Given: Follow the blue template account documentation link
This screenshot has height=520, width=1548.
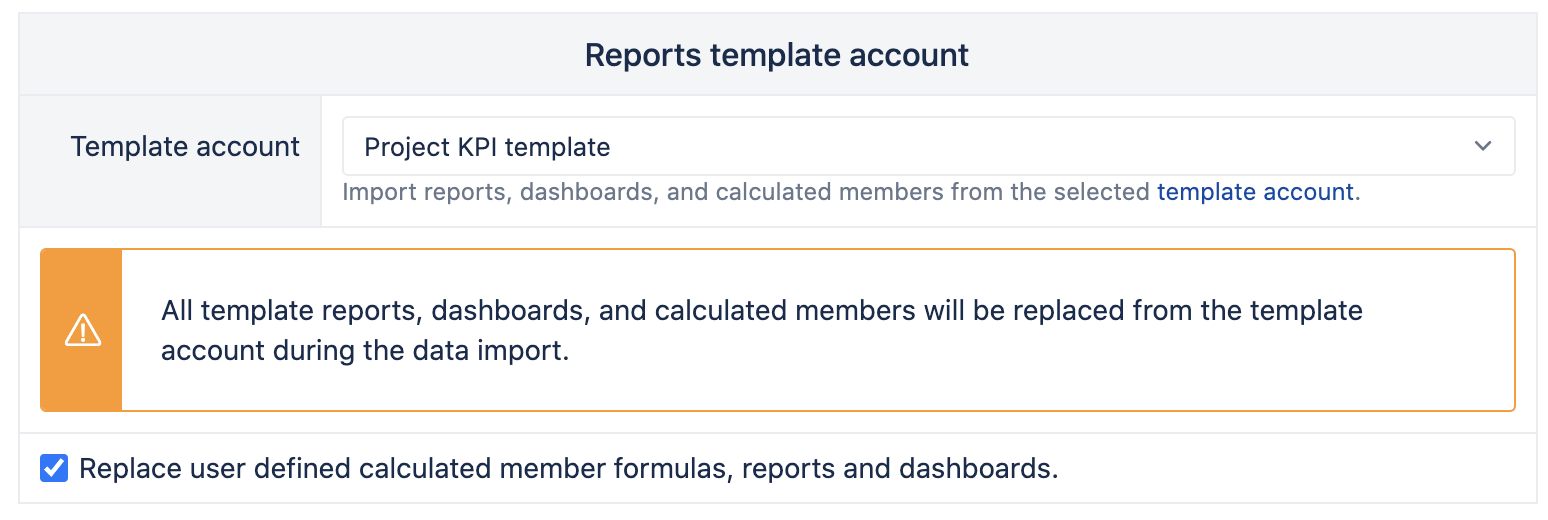Looking at the screenshot, I should [x=1255, y=192].
